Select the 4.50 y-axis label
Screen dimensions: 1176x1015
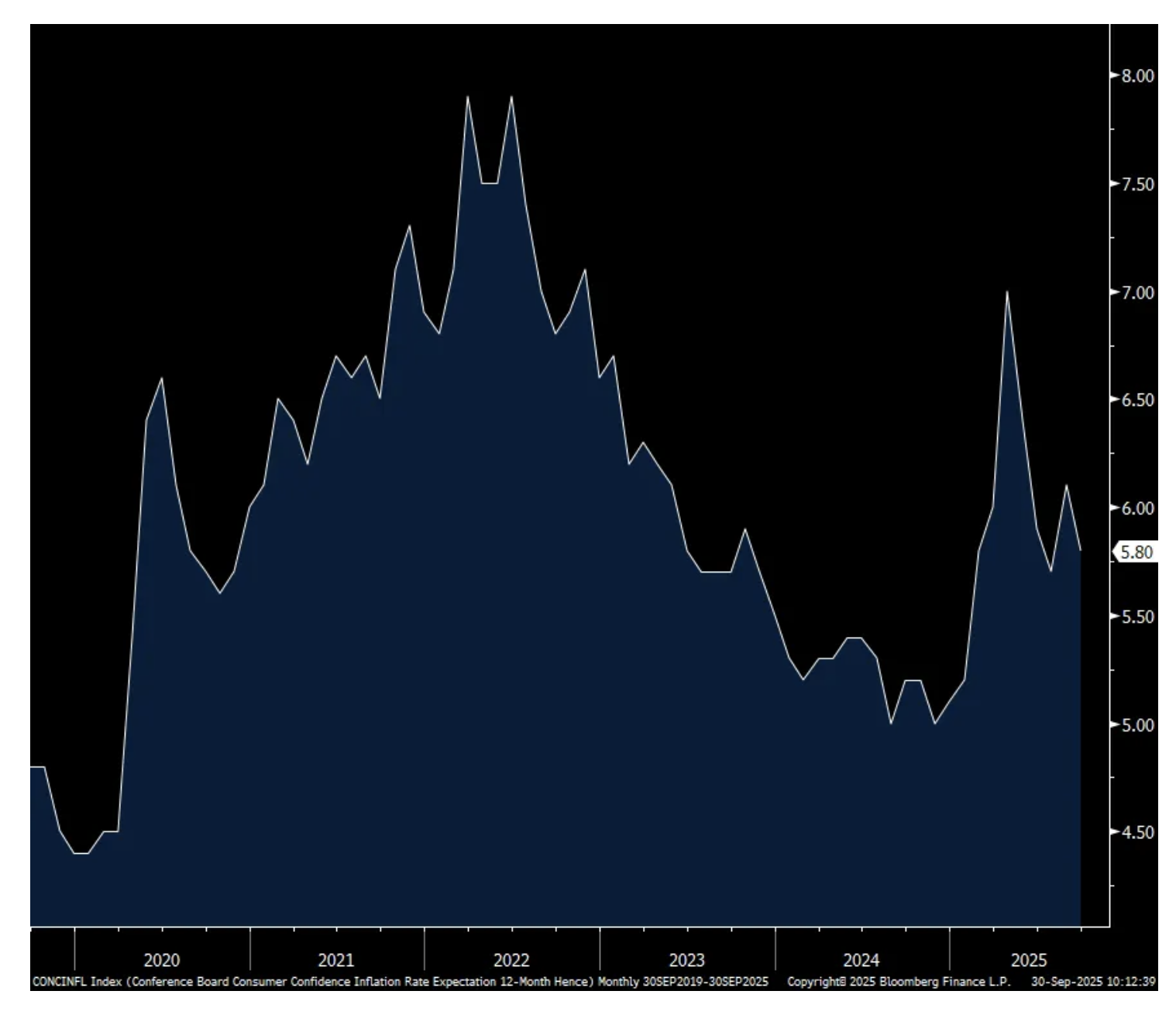point(1137,833)
